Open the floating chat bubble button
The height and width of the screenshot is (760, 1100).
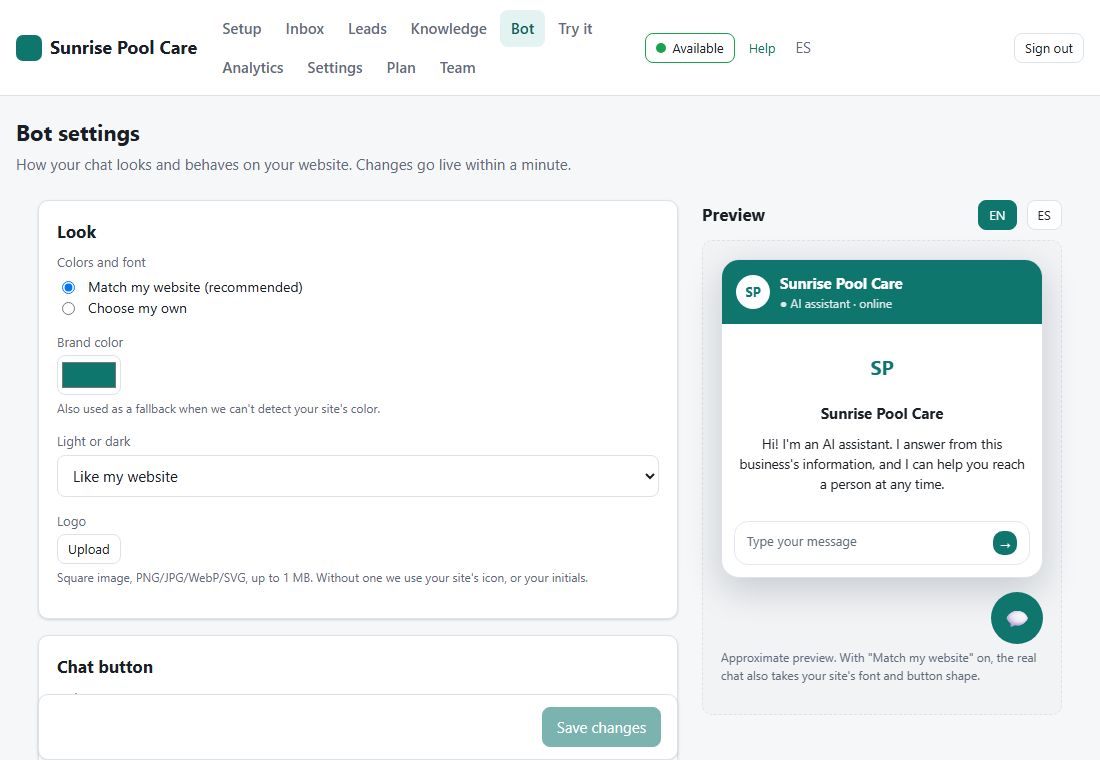pyautogui.click(x=1017, y=618)
